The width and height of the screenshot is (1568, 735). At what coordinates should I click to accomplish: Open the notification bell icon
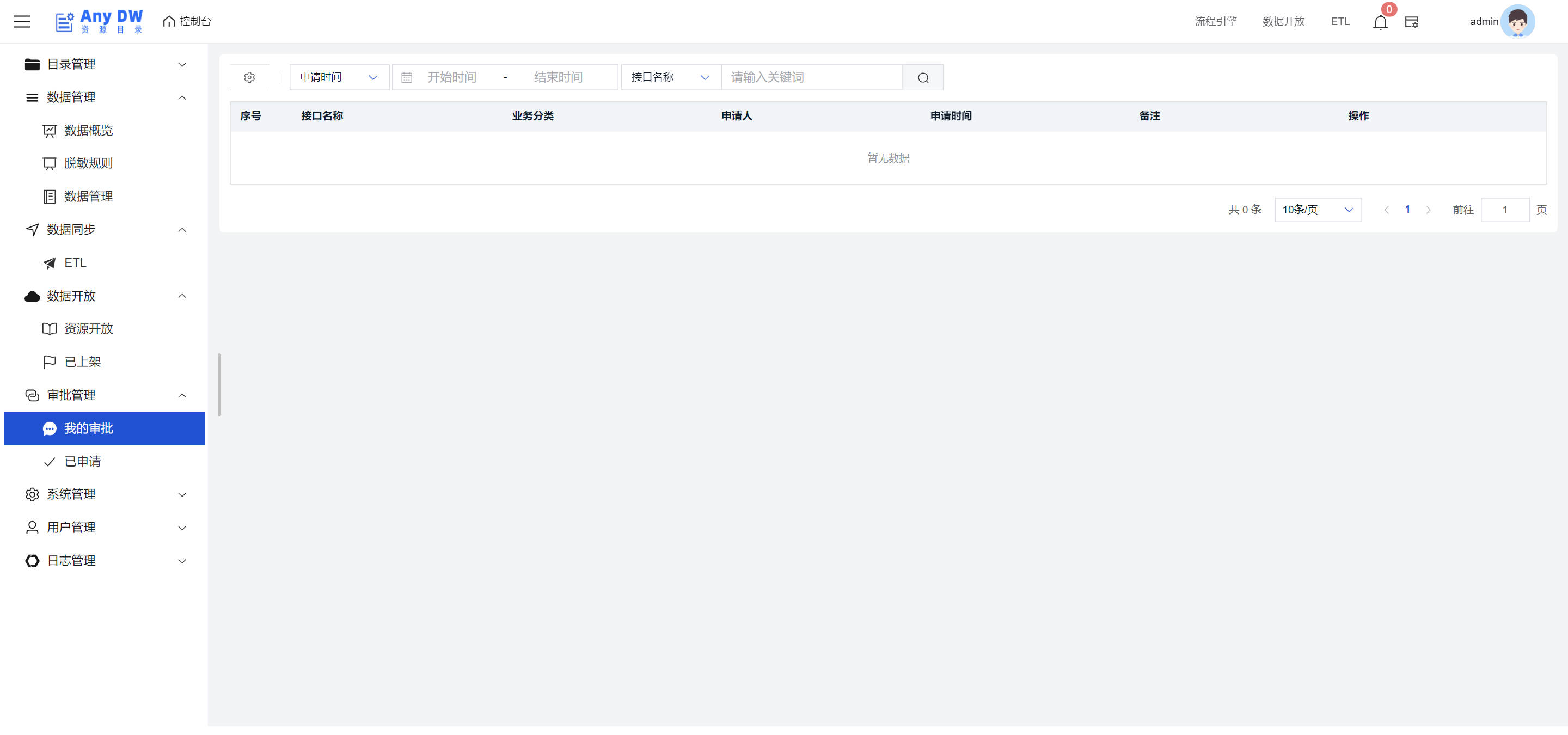[x=1380, y=22]
